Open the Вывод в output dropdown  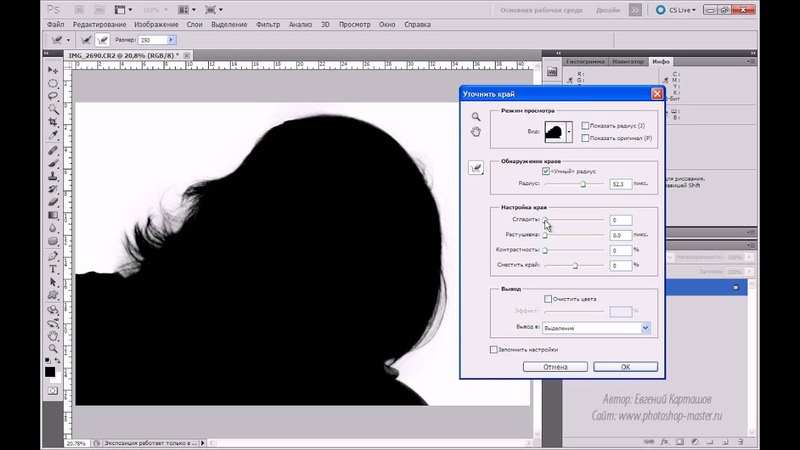point(645,327)
